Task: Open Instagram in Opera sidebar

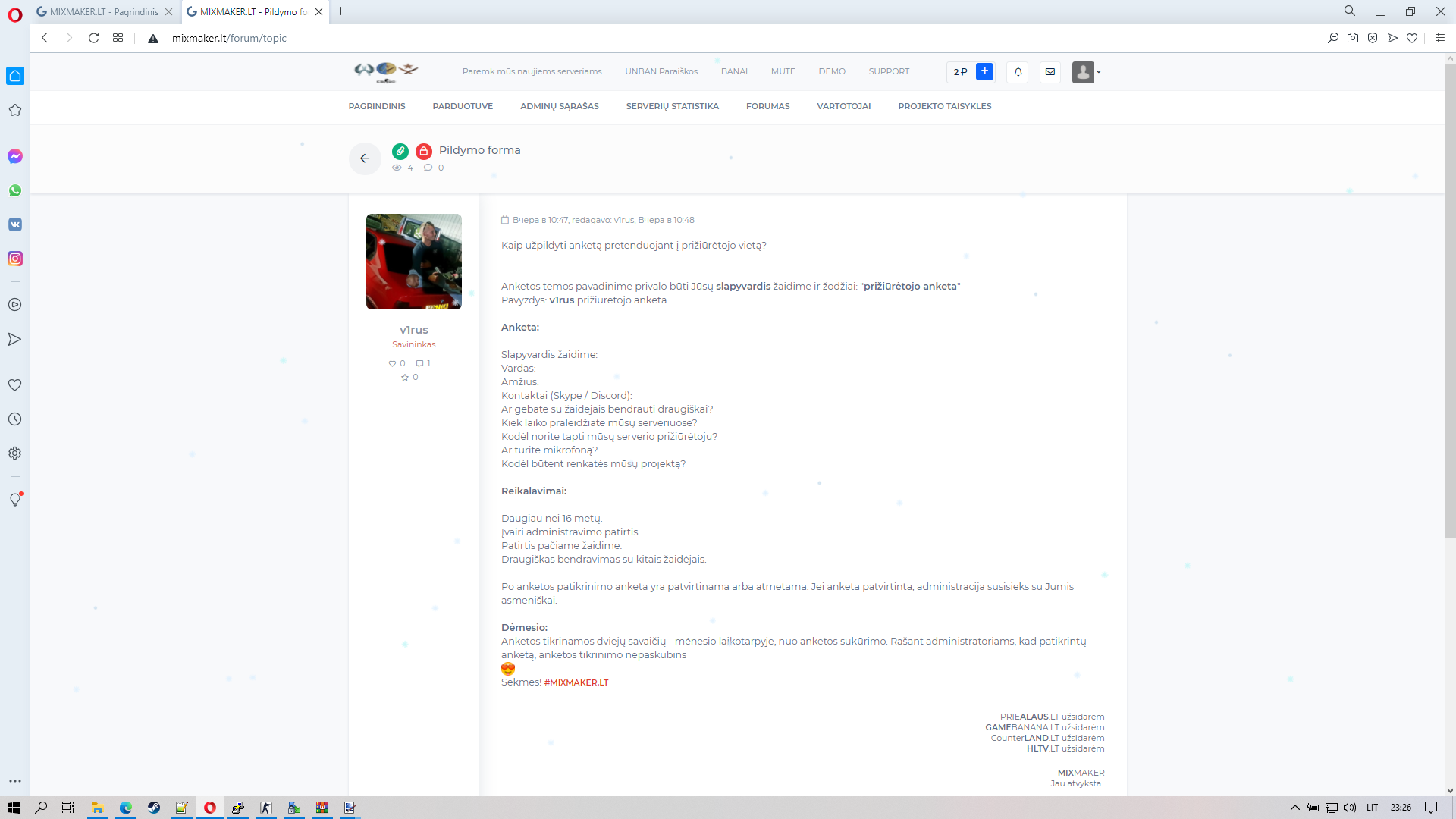Action: click(15, 259)
